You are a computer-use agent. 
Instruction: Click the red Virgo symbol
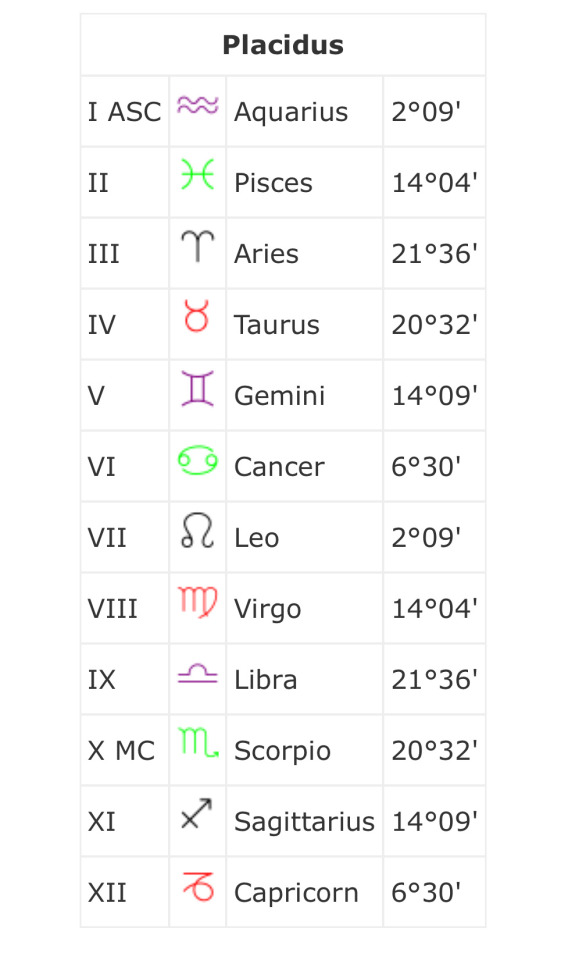pyautogui.click(x=197, y=601)
